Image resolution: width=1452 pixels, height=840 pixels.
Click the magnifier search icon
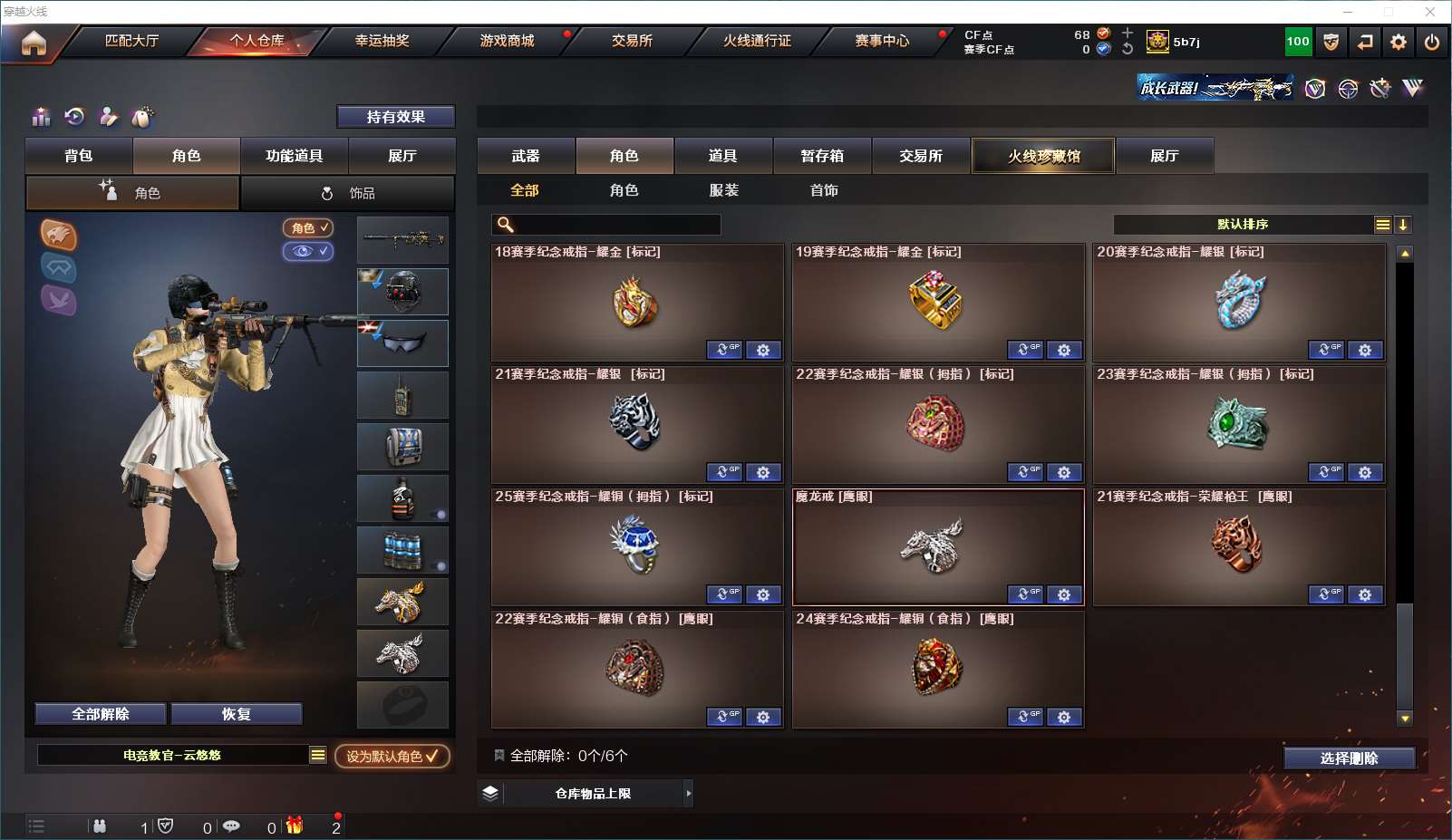[x=506, y=224]
